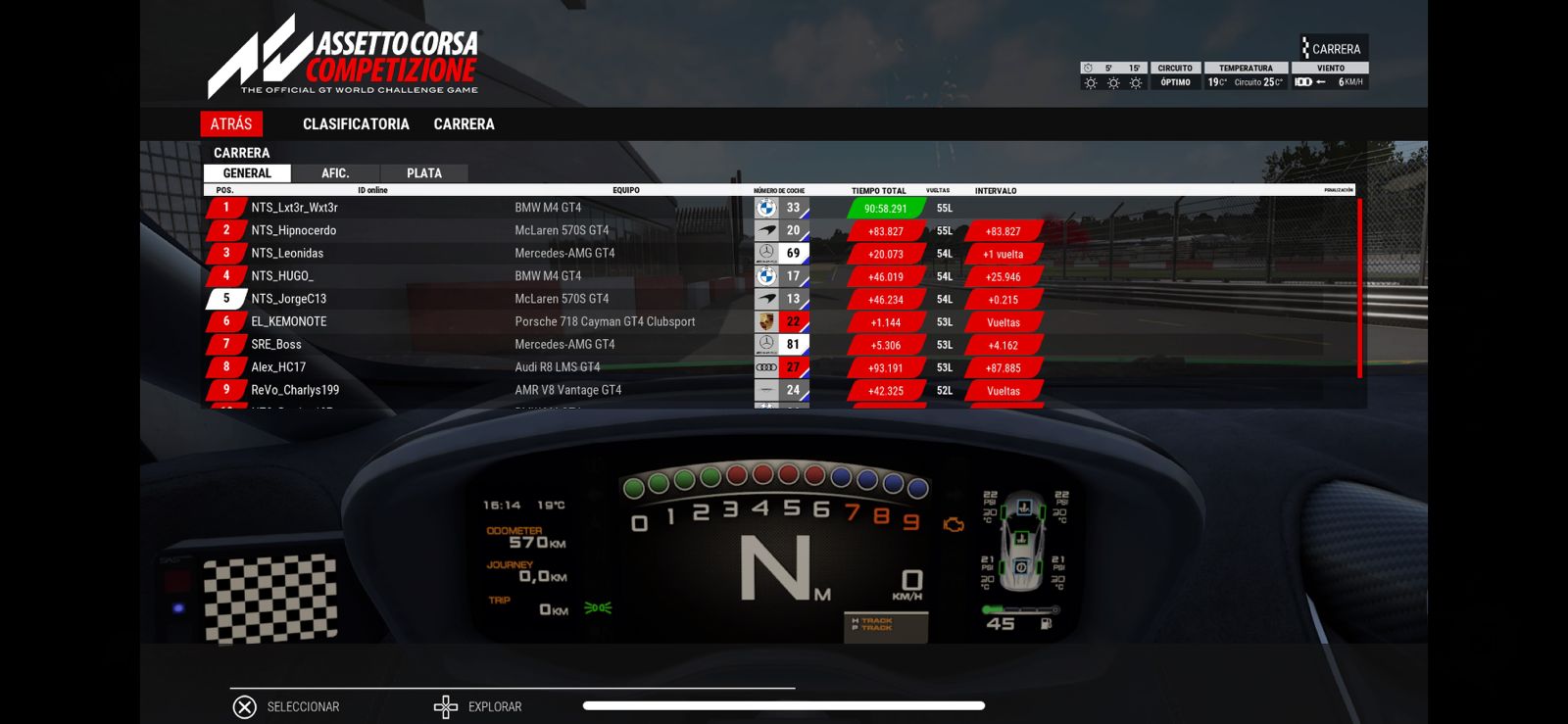Click Aston Martin logo for car 24

[x=766, y=390]
